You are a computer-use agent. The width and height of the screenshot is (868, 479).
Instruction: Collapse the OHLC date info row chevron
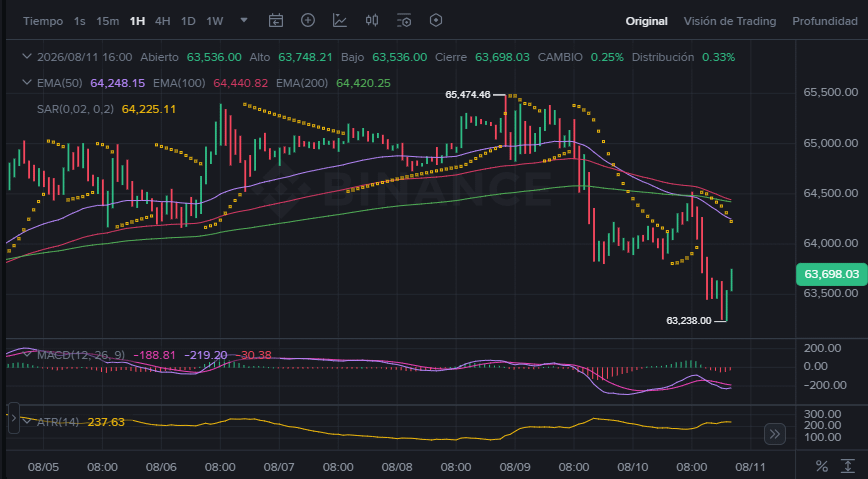[27, 56]
